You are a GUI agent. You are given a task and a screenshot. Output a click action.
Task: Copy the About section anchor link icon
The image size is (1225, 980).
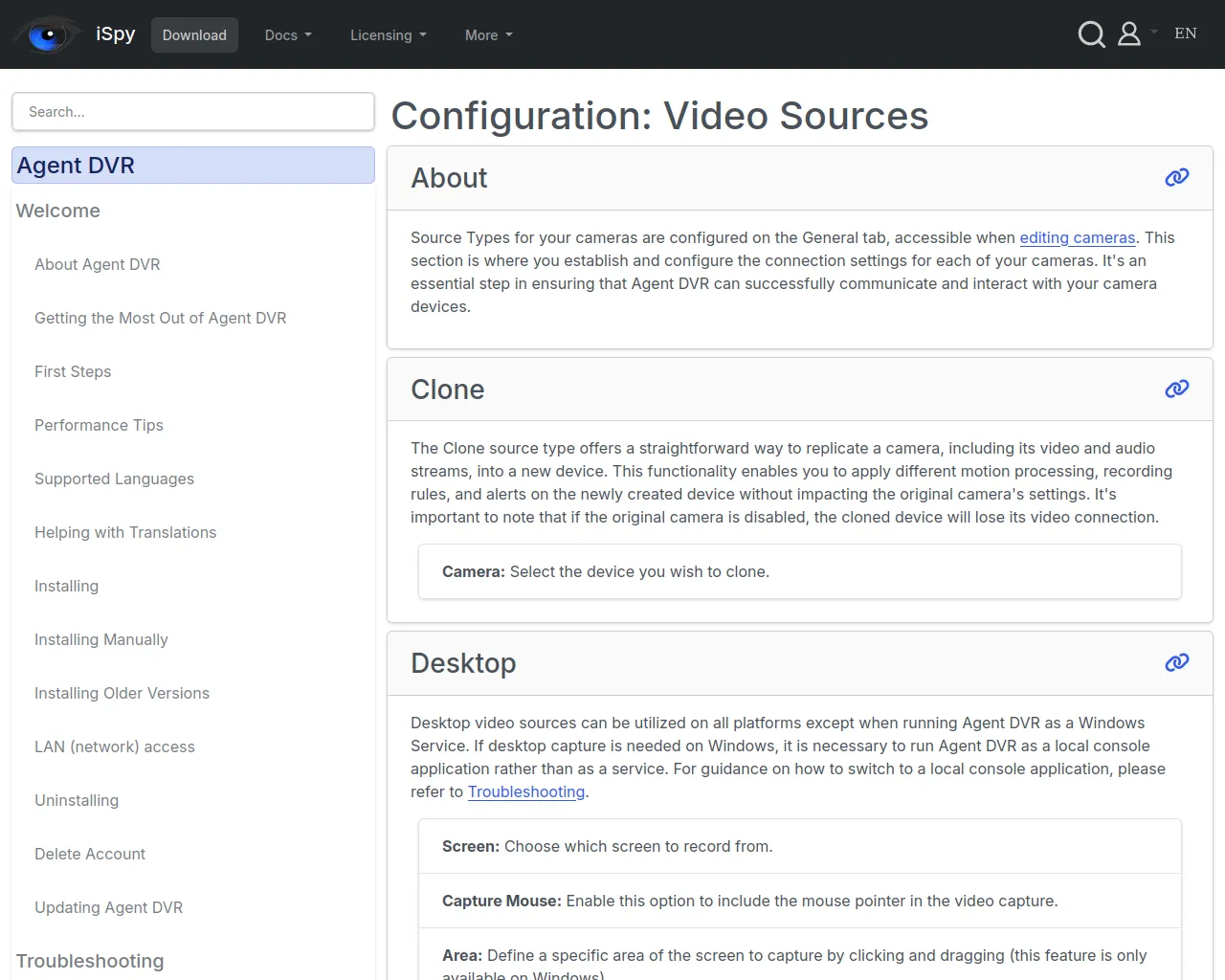[x=1176, y=177]
